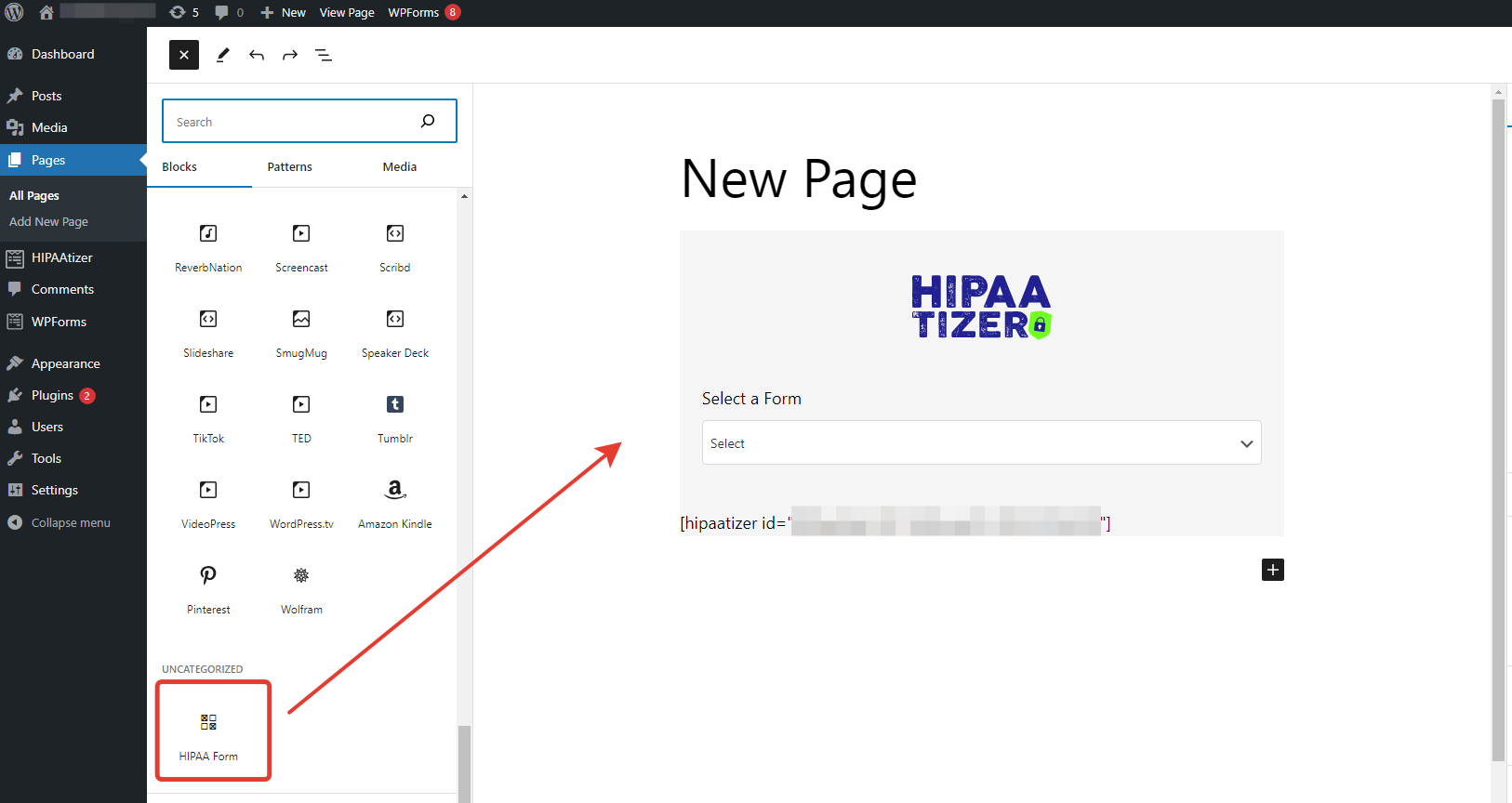1512x803 pixels.
Task: Click the black plus add block button
Action: (1272, 570)
